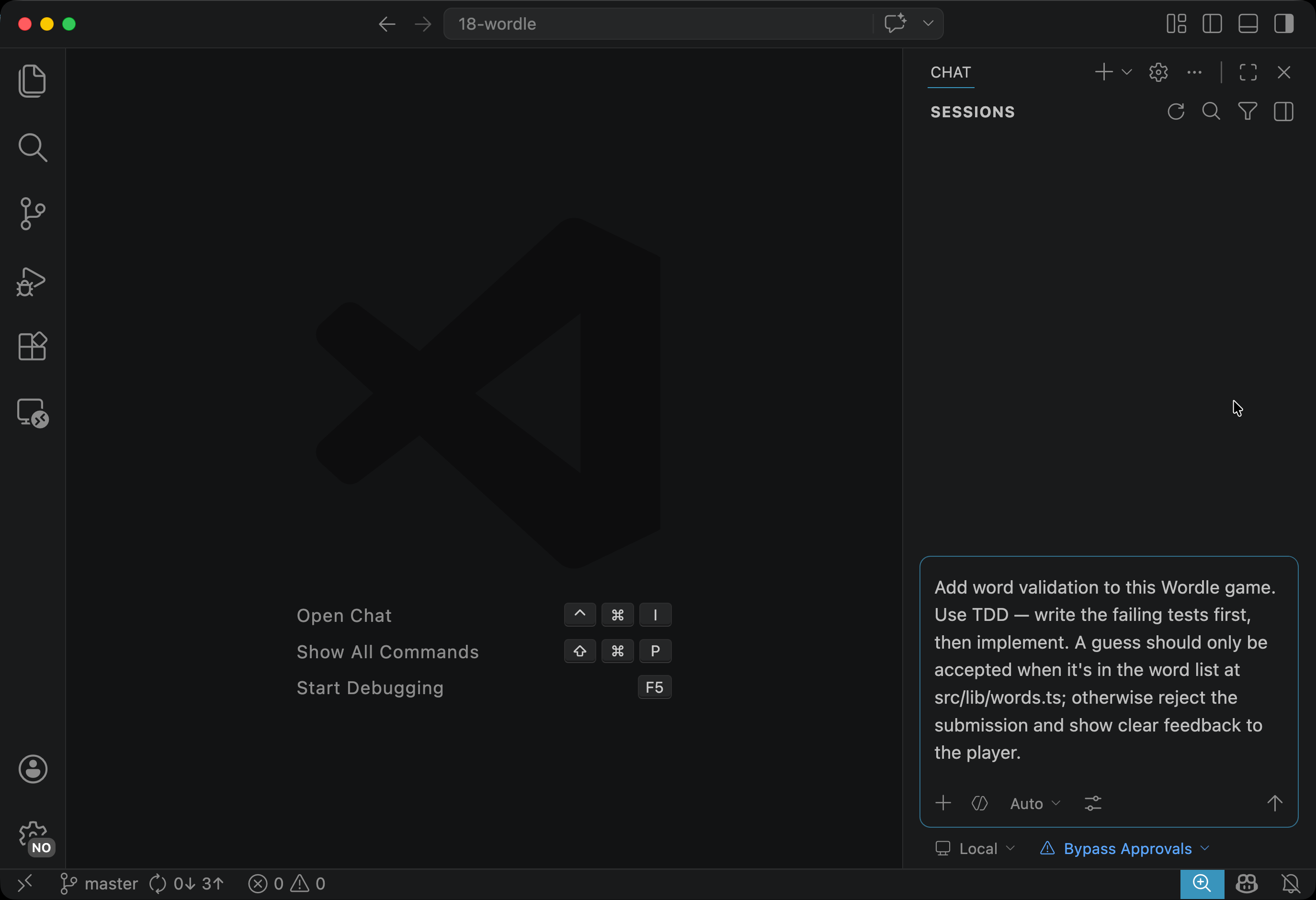Open the Run and Debug view
The height and width of the screenshot is (900, 1316).
[31, 281]
